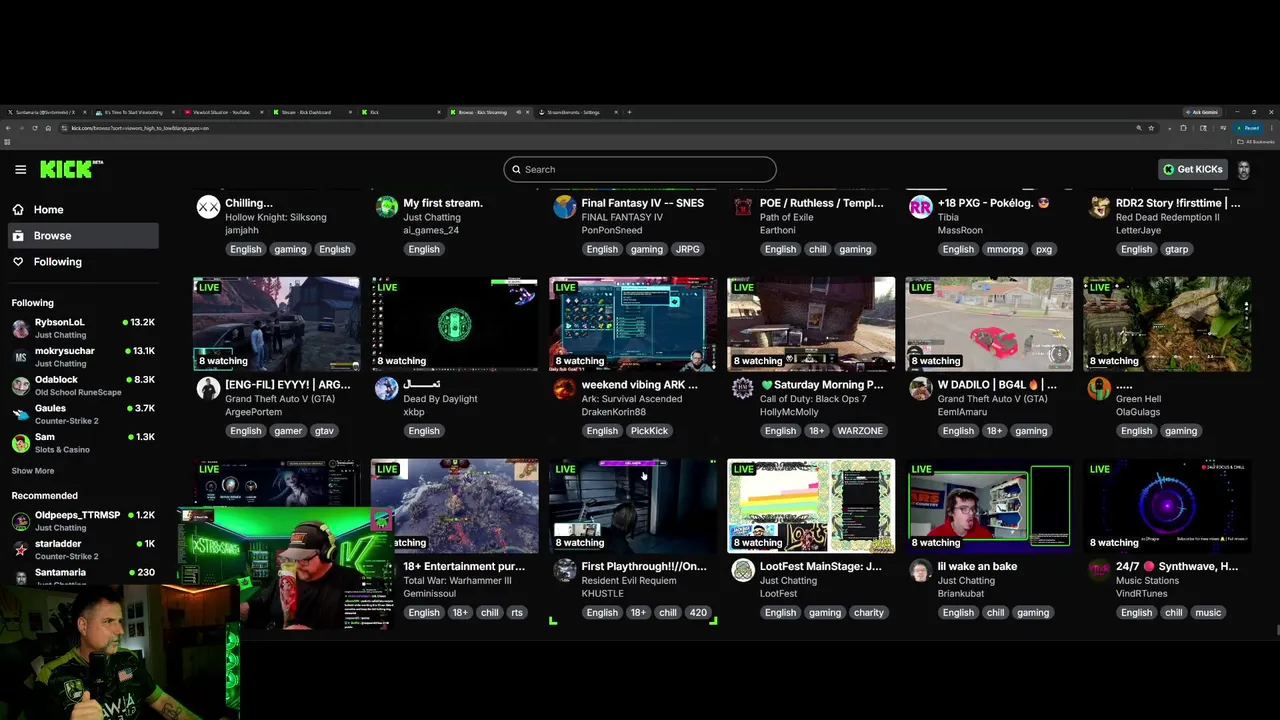Open Sam Slots & Casino channel
Image resolution: width=1280 pixels, height=720 pixels.
(83, 443)
